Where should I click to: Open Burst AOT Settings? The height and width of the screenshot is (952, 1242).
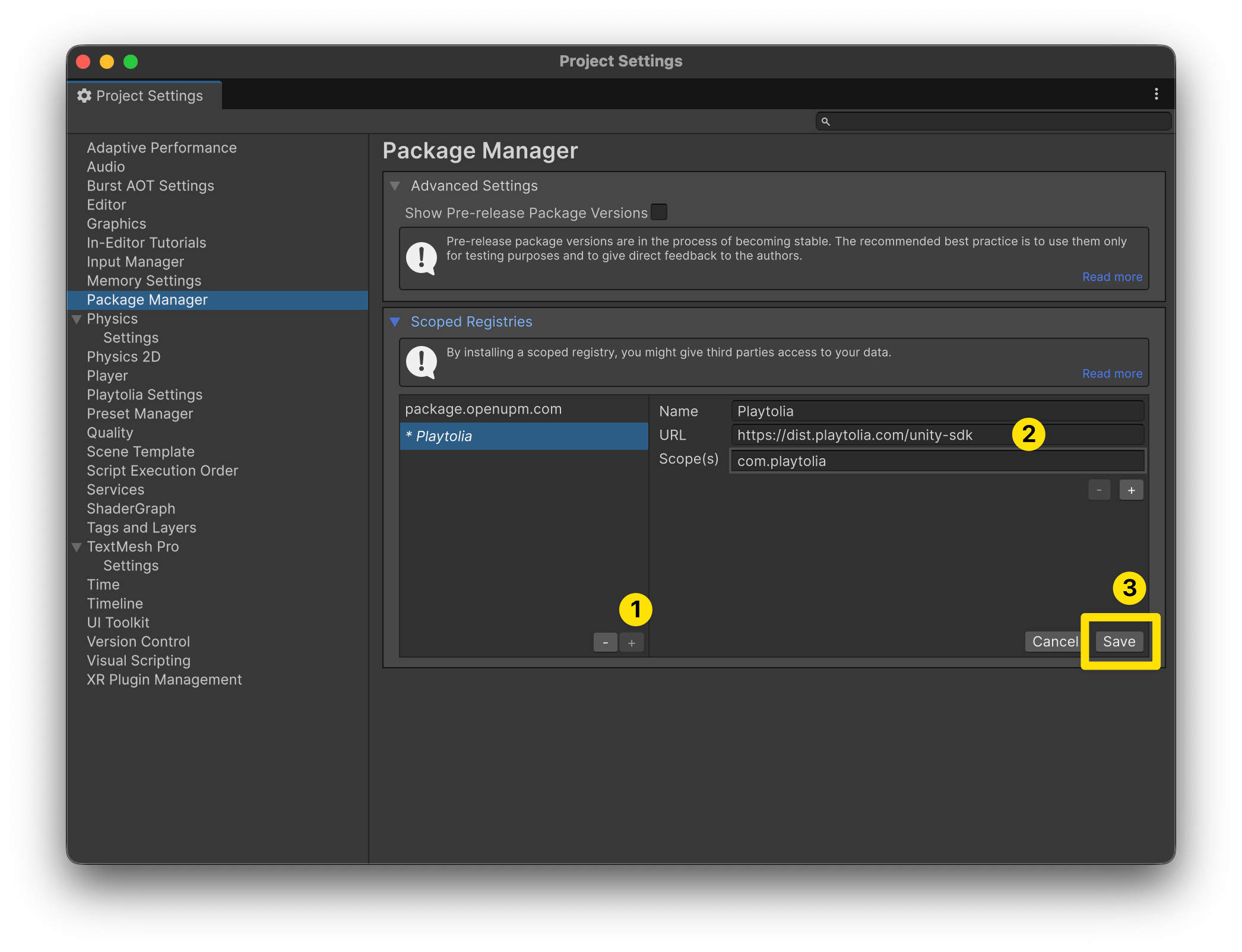pyautogui.click(x=150, y=186)
